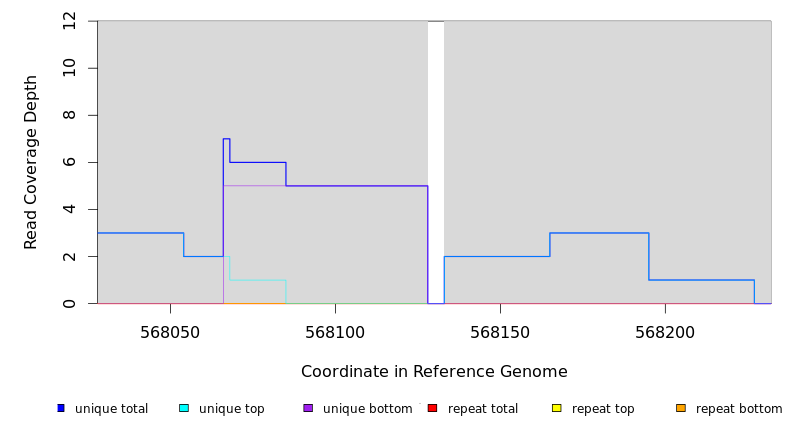Click the cyan 'unique top' legend swatch

click(184, 408)
